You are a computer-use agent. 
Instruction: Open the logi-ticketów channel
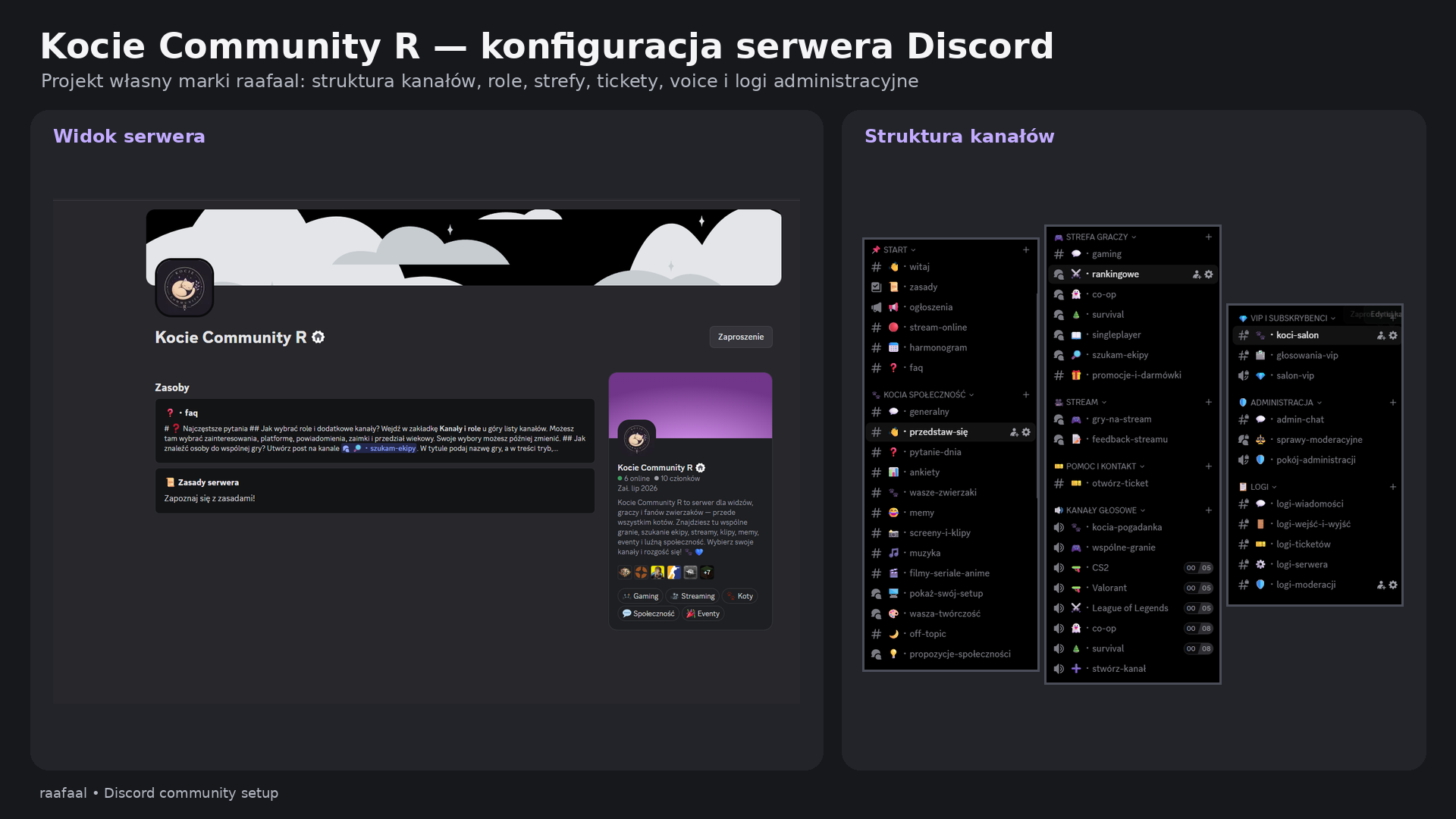point(1316,544)
